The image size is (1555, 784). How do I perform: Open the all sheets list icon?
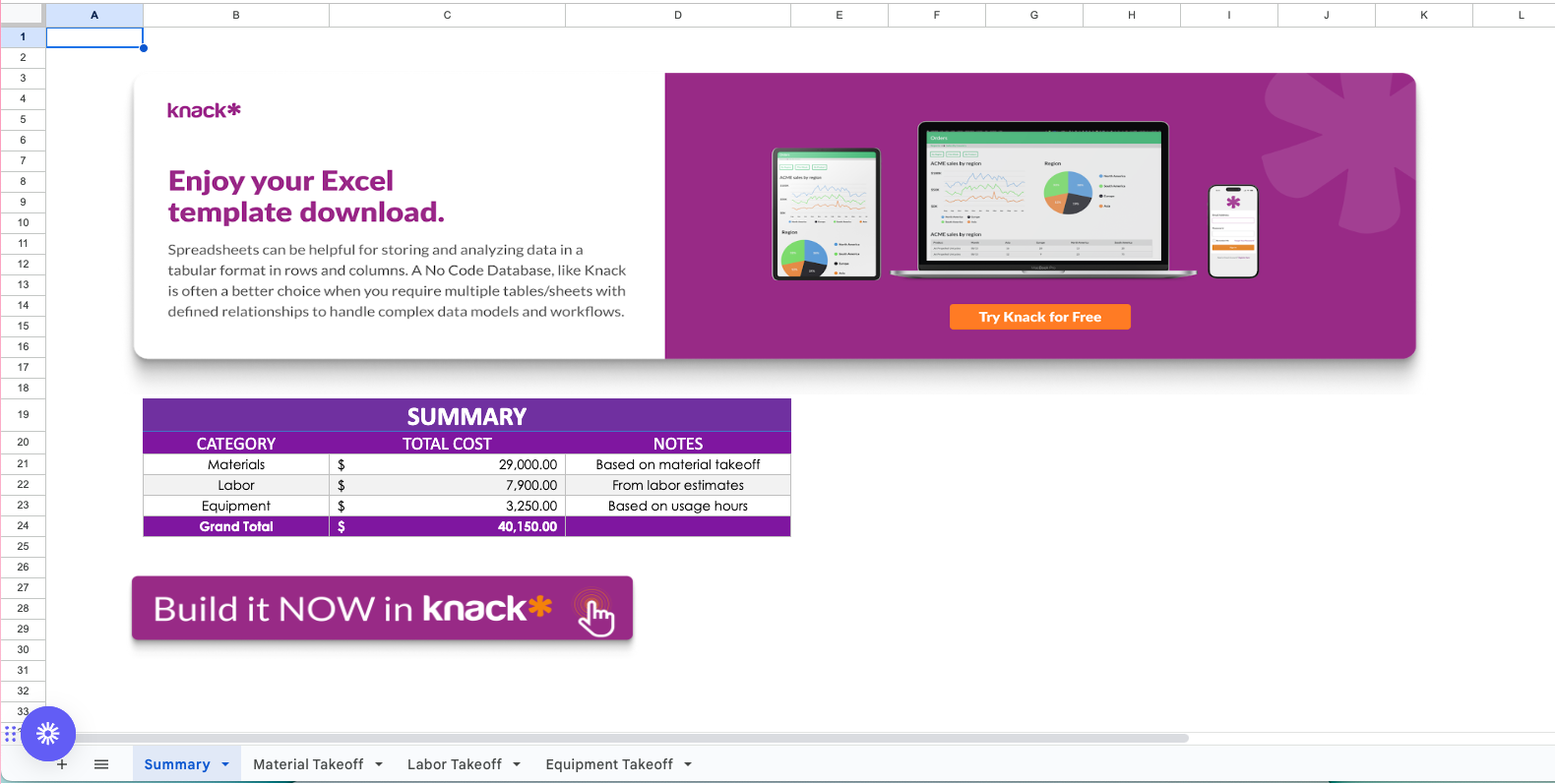(101, 764)
